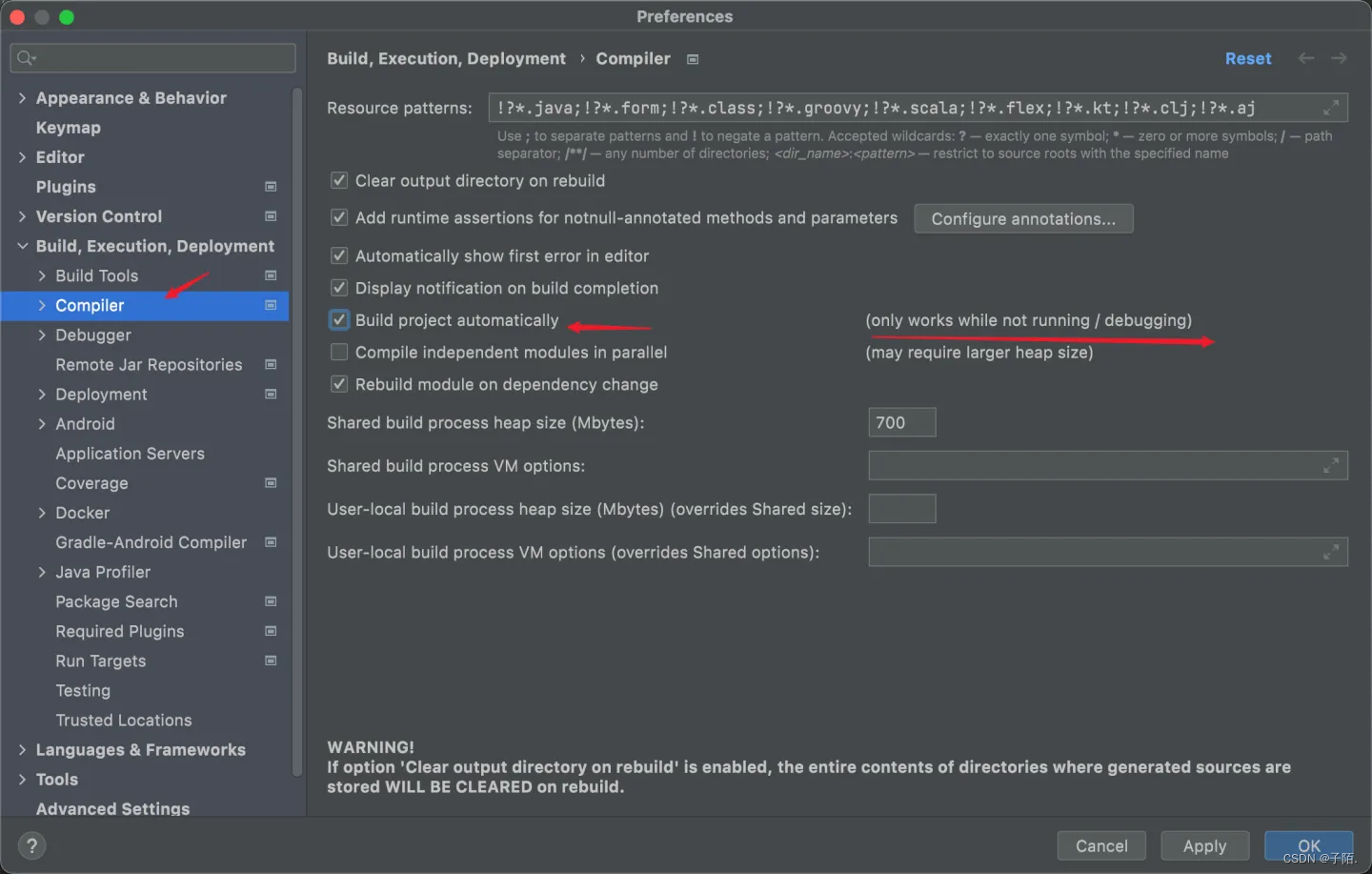Go forward with the right arrow icon
Screen dimensions: 1372x874
tap(1339, 58)
